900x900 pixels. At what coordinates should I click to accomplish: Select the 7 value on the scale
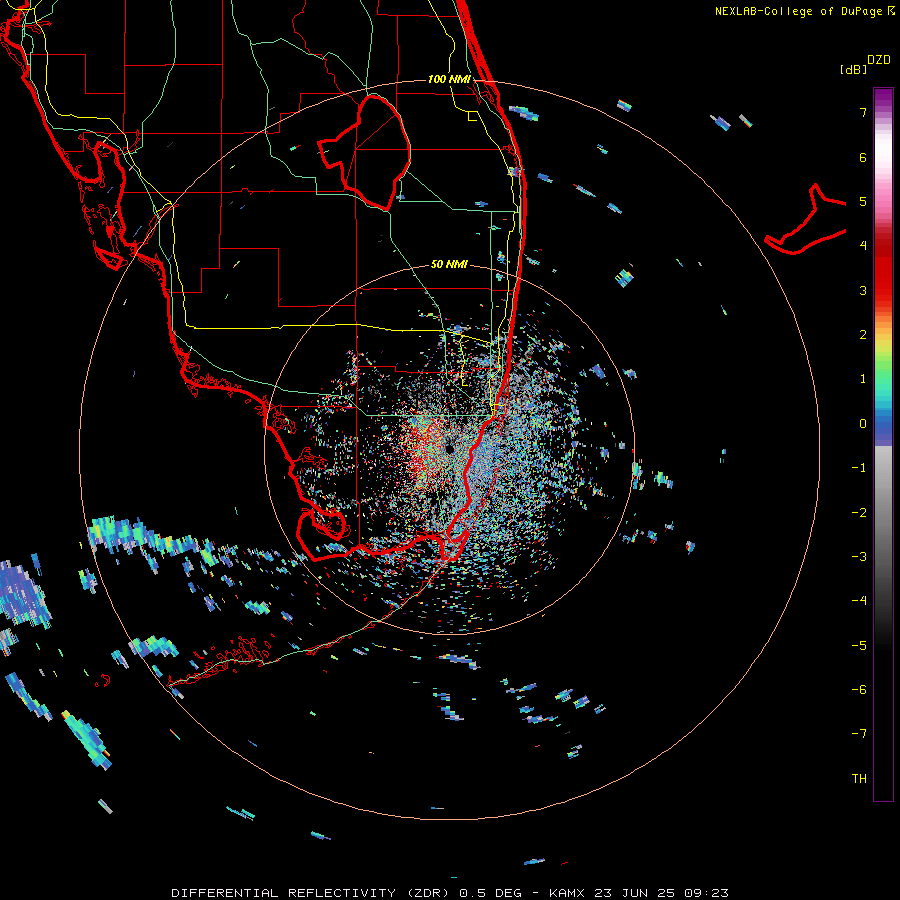pos(863,112)
